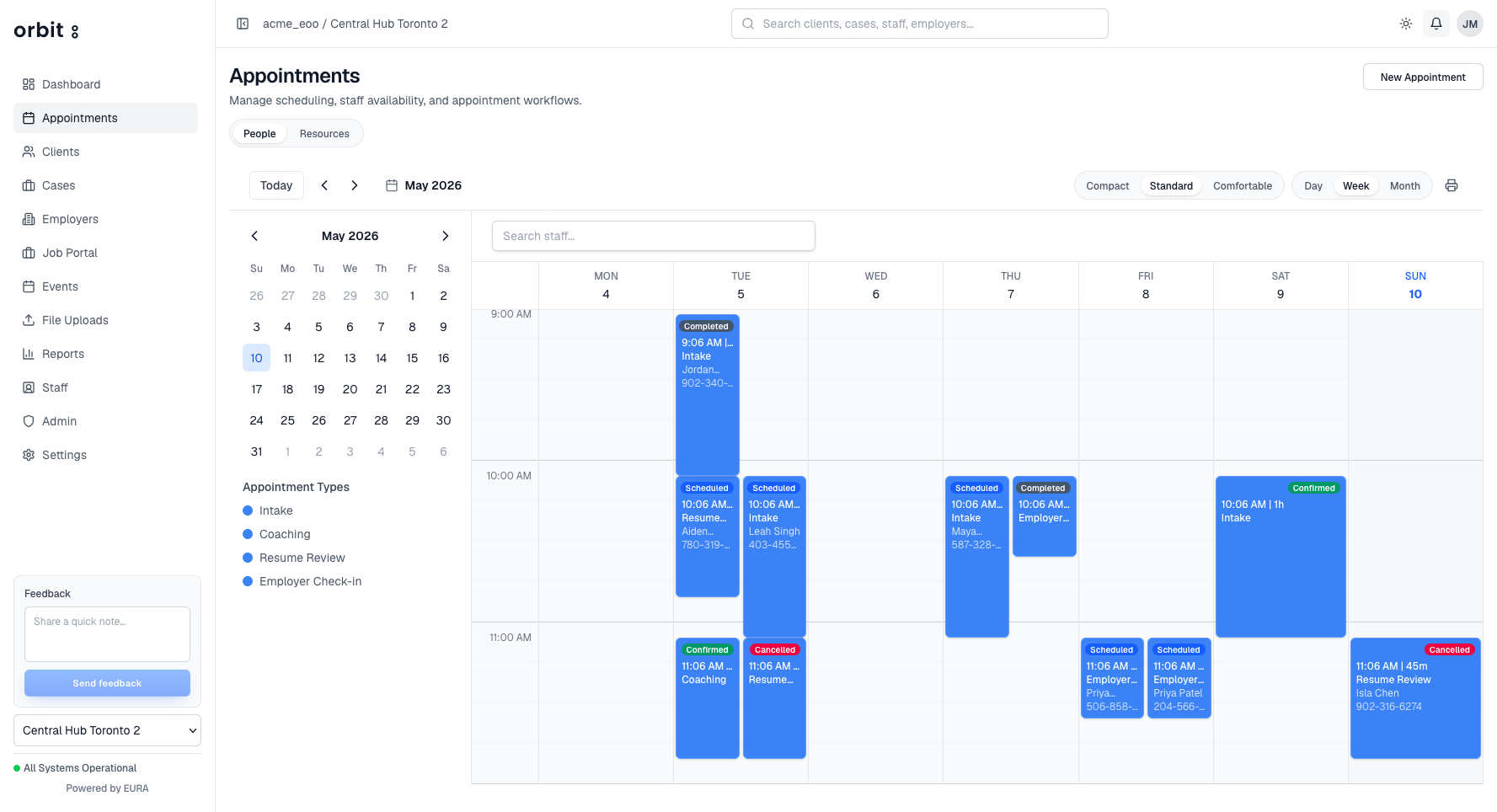Print the calendar with printer icon
This screenshot has height=812, width=1497.
(x=1452, y=185)
